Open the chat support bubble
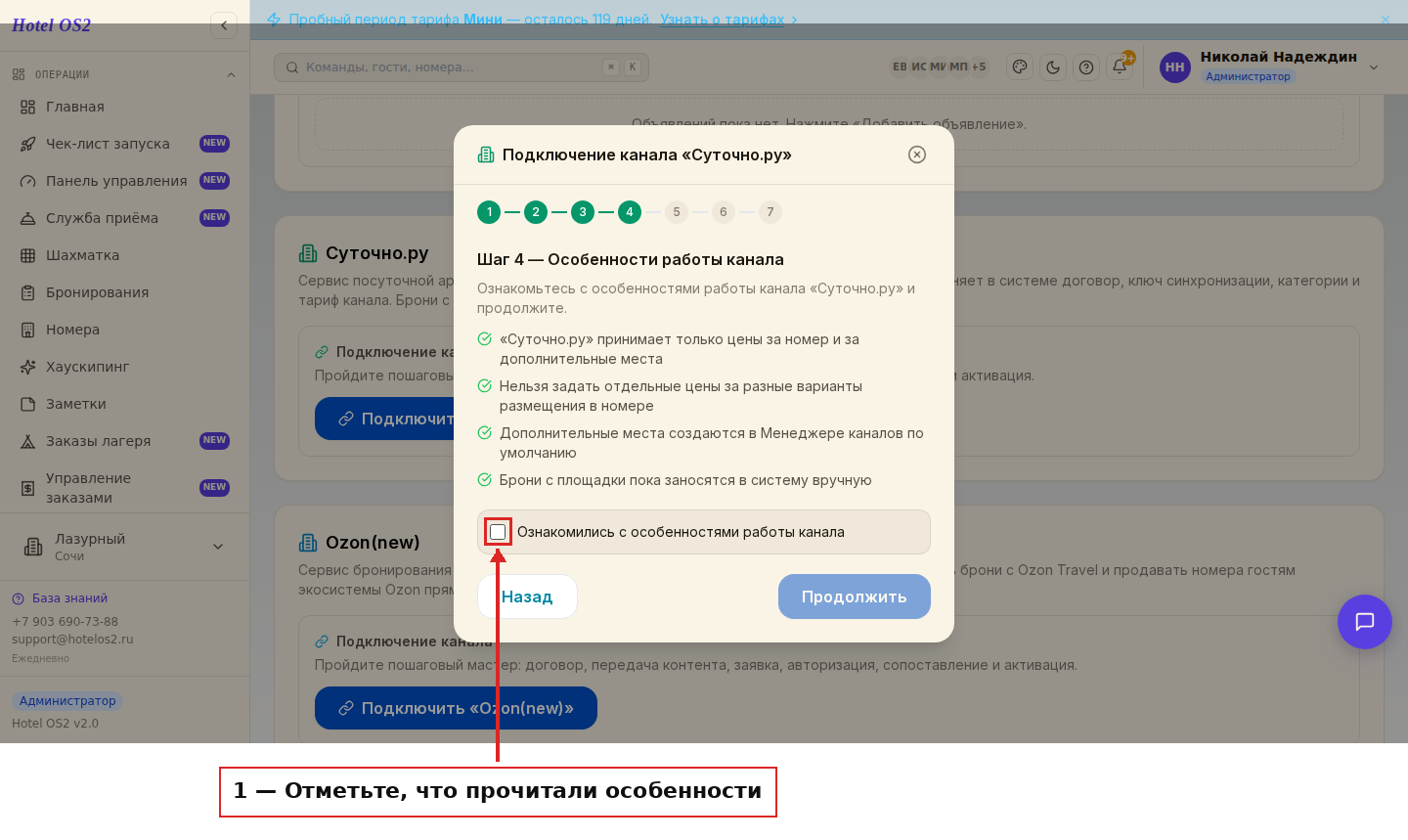Viewport: 1408px width, 840px height. [x=1365, y=622]
